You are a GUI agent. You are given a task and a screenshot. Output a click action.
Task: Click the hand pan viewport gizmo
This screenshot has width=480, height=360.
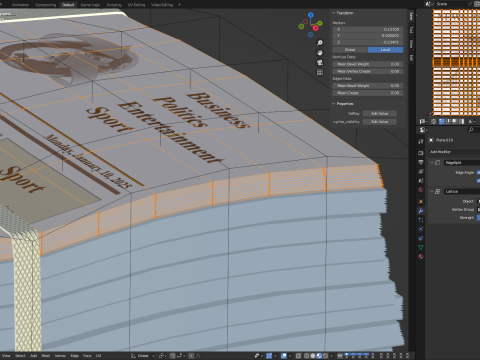pos(320,53)
